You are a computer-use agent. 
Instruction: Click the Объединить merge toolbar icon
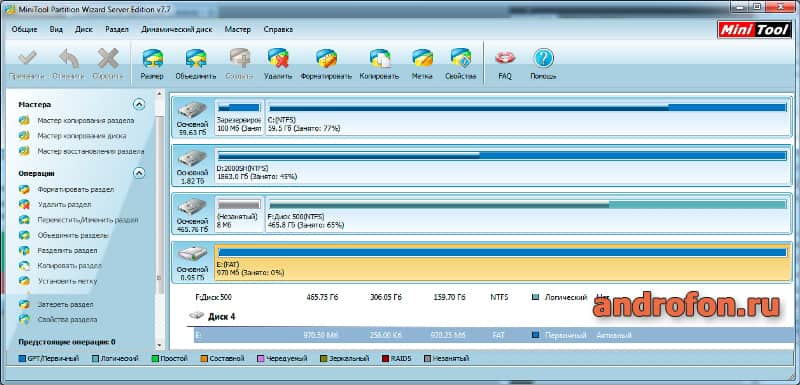tap(195, 58)
